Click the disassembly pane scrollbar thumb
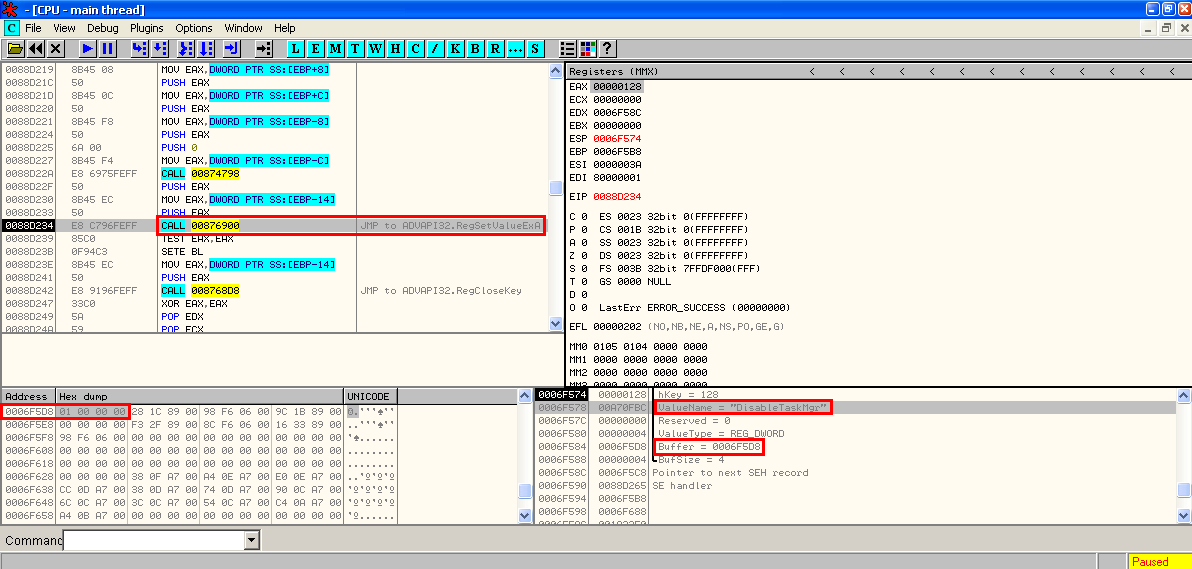Screen dimensions: 1192x569 [556, 188]
